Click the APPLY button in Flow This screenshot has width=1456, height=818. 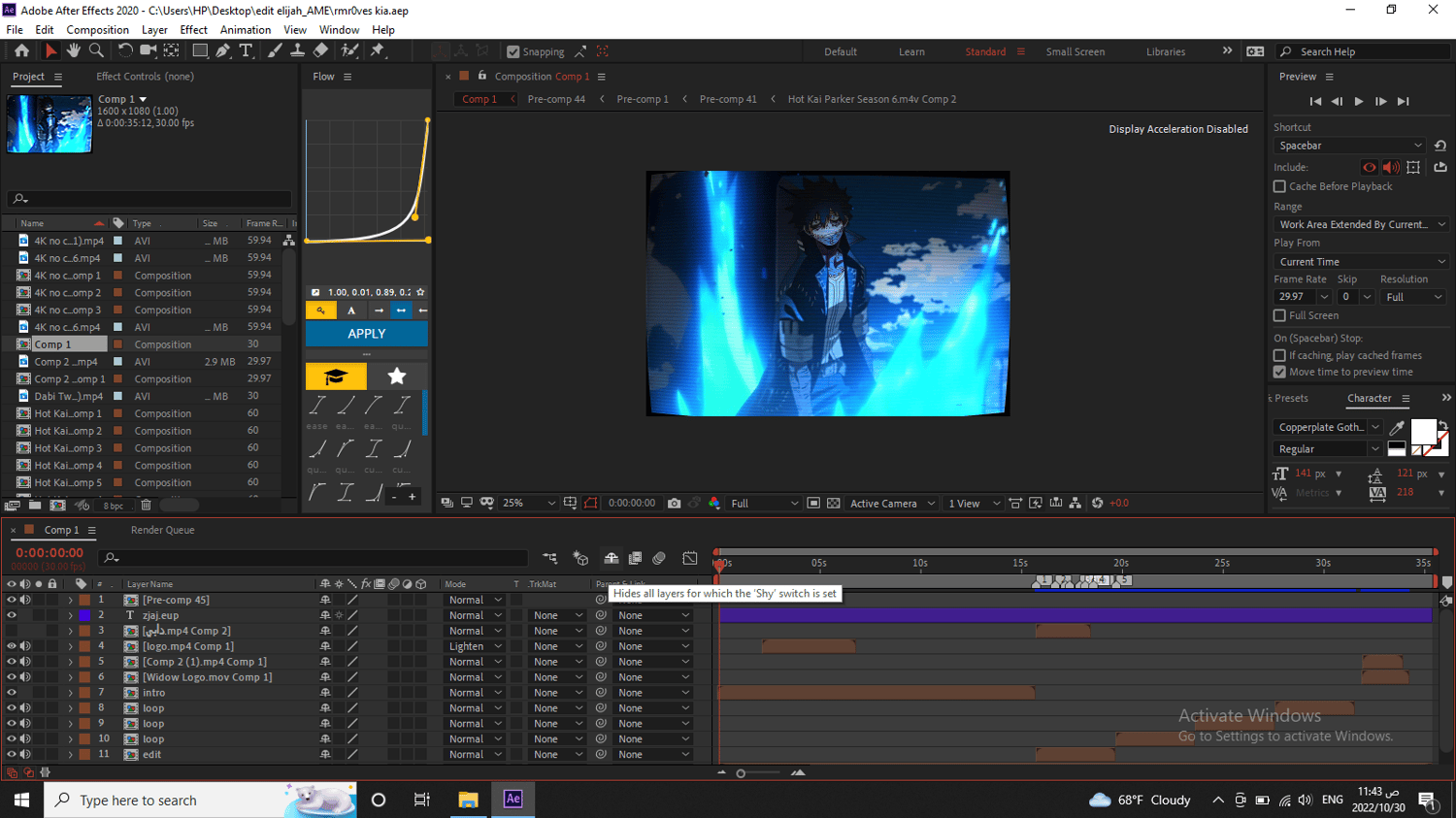[367, 334]
